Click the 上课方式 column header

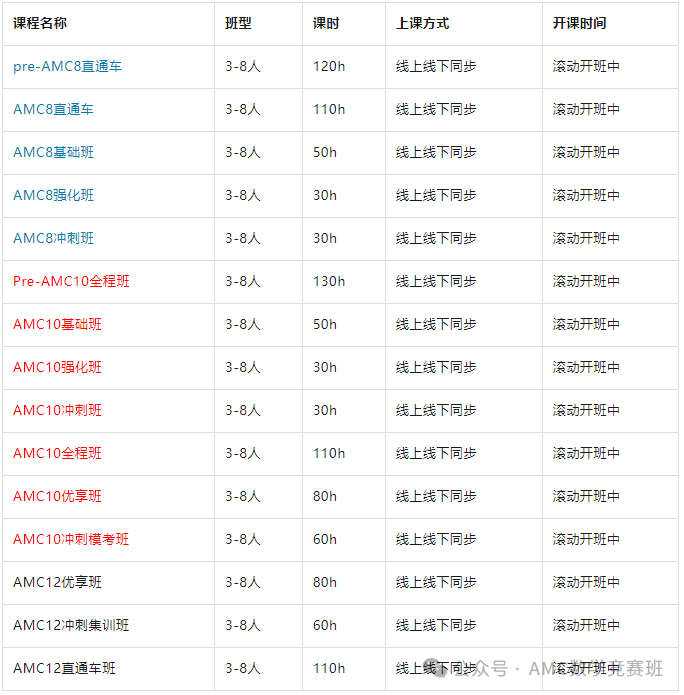click(422, 23)
